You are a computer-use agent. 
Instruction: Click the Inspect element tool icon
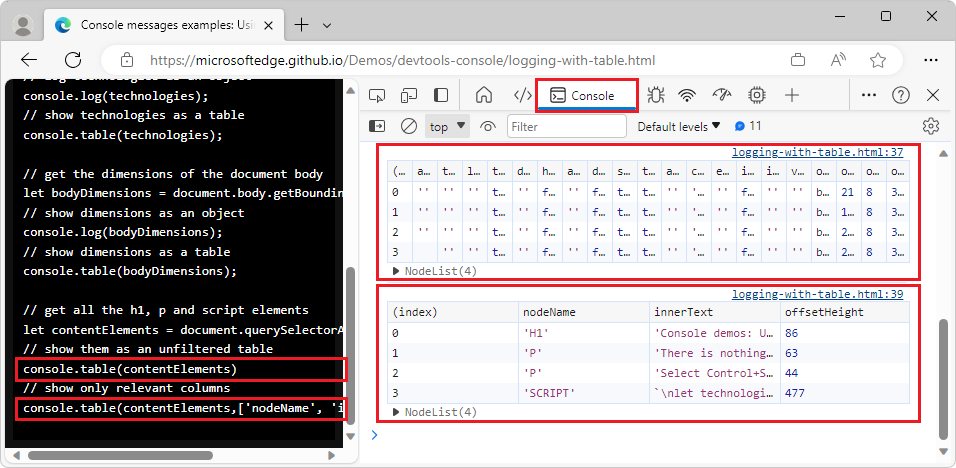click(378, 96)
